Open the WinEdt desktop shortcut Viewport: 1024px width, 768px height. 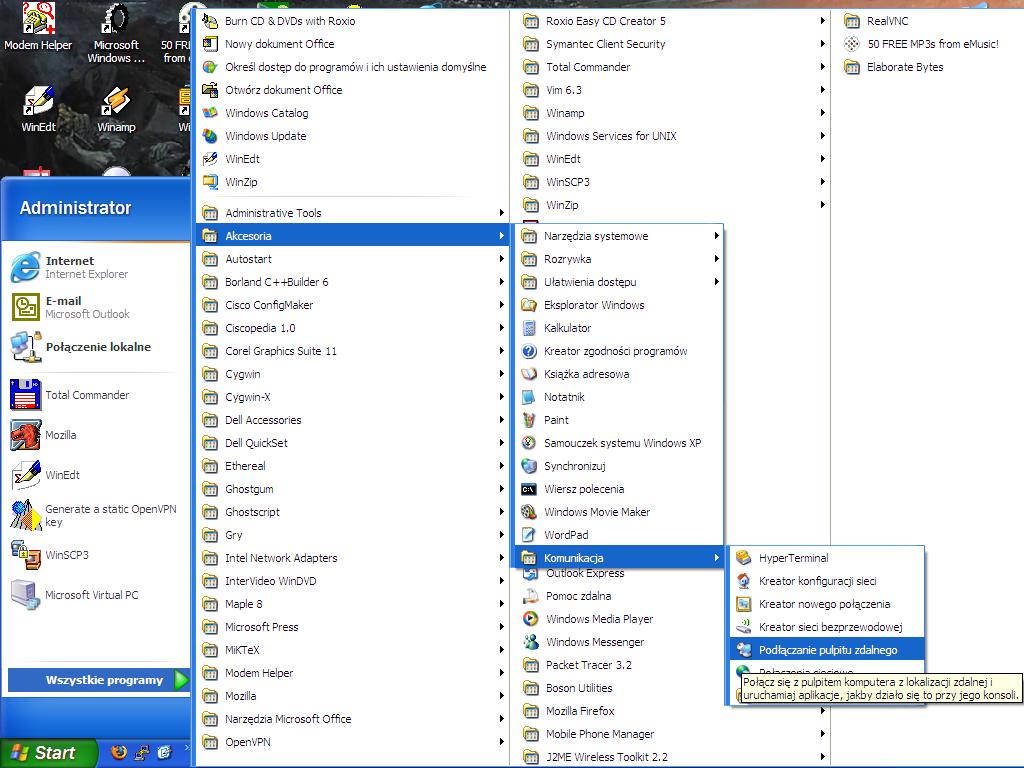(x=39, y=110)
